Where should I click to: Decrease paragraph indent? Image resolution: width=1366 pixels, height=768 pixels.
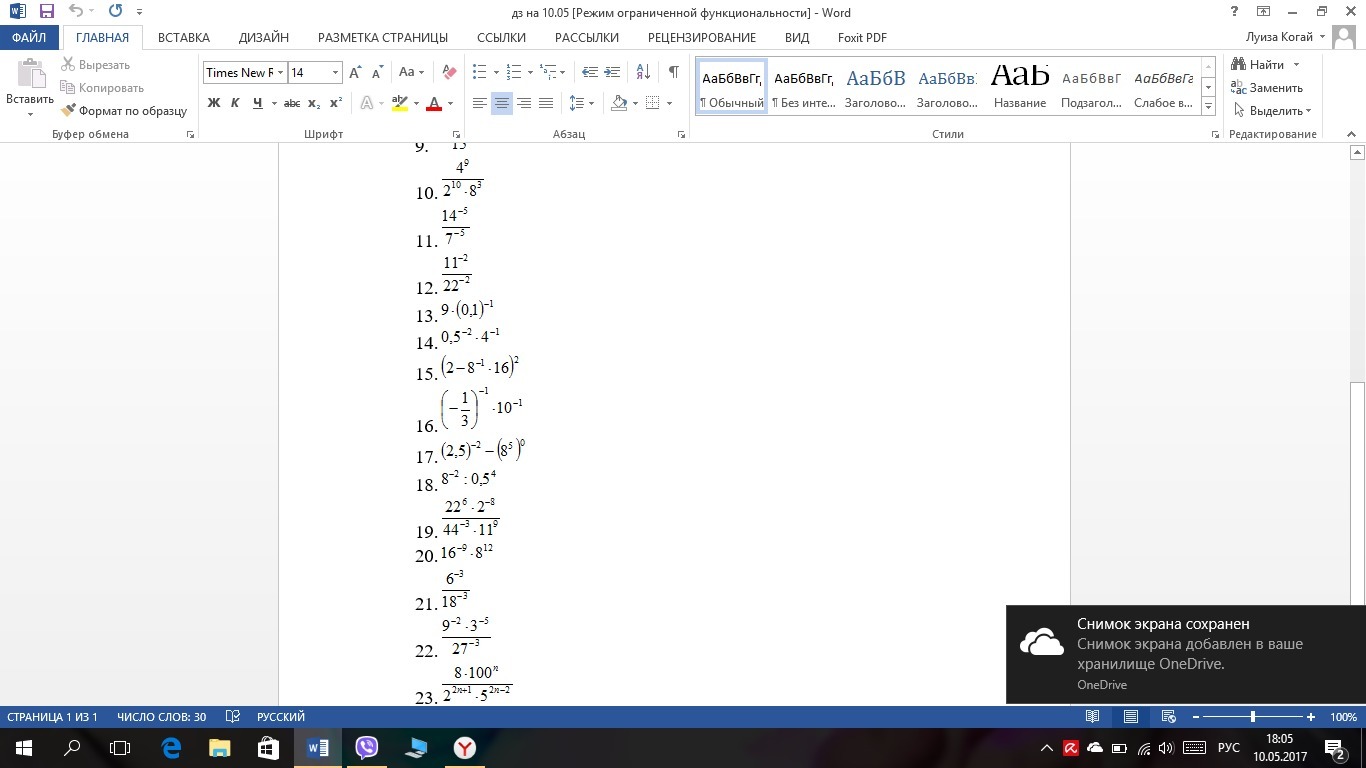click(x=590, y=73)
